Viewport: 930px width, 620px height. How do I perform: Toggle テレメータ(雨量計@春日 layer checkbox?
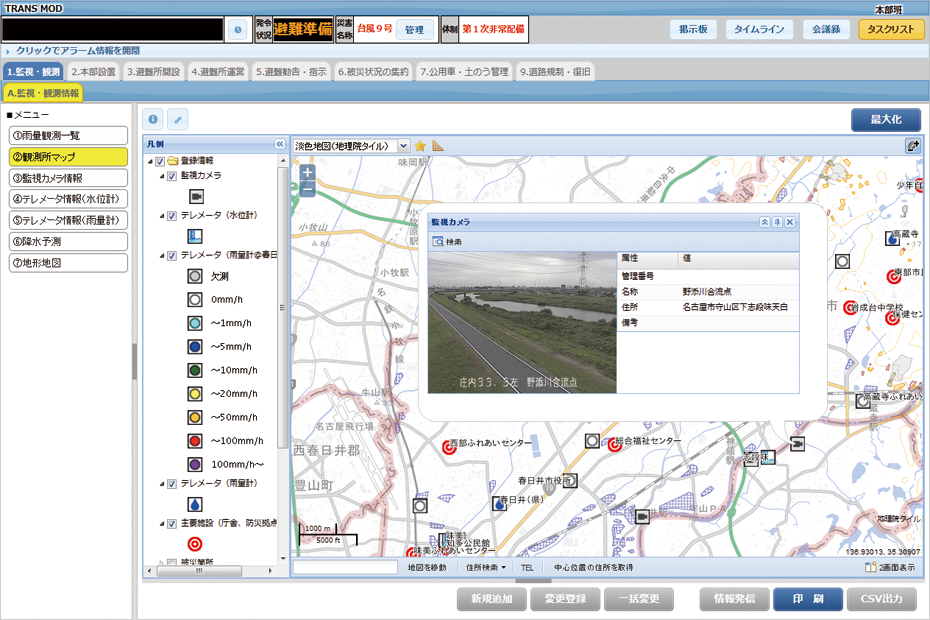coord(172,256)
